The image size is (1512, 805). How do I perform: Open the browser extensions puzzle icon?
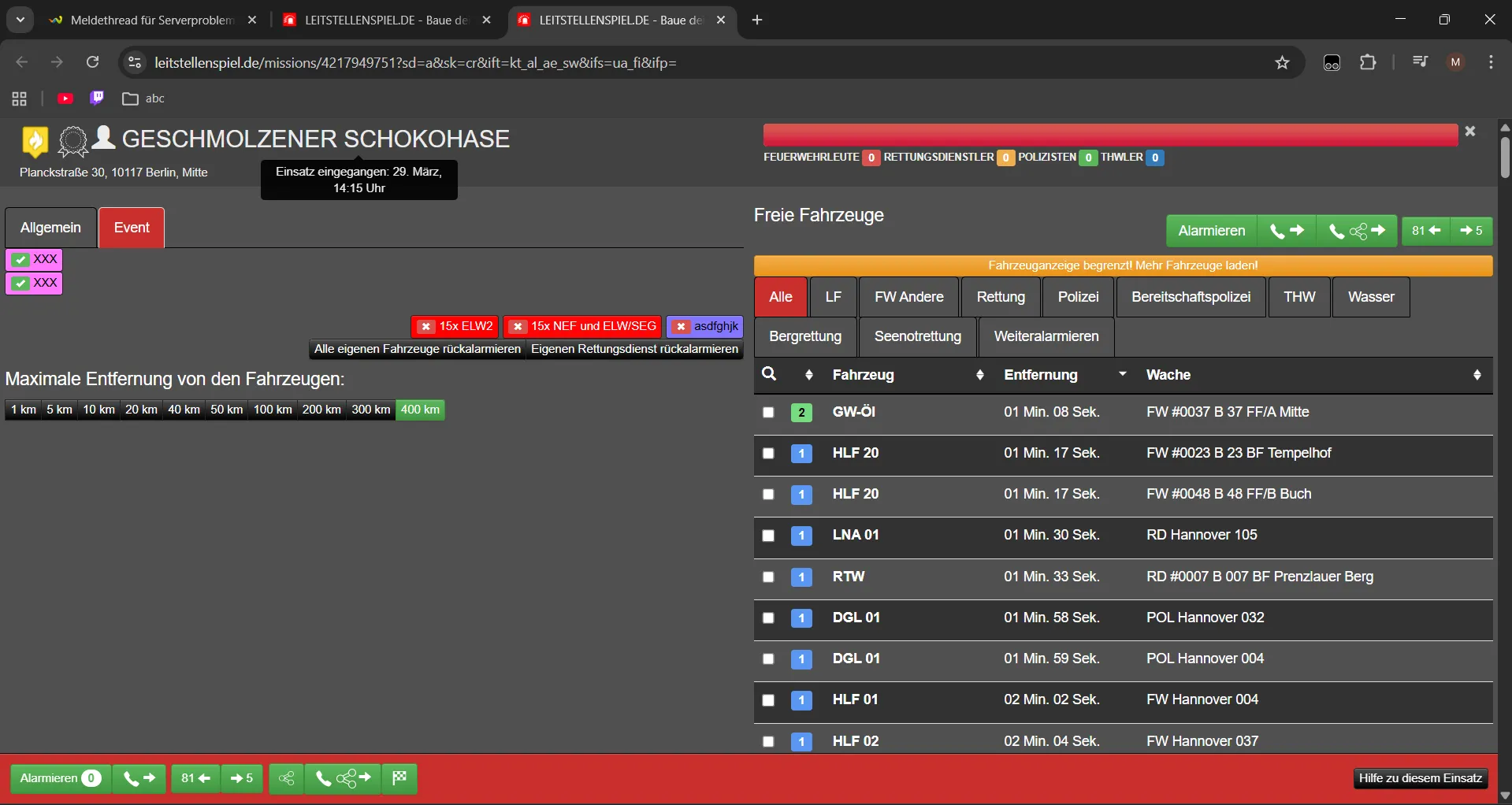click(x=1368, y=63)
